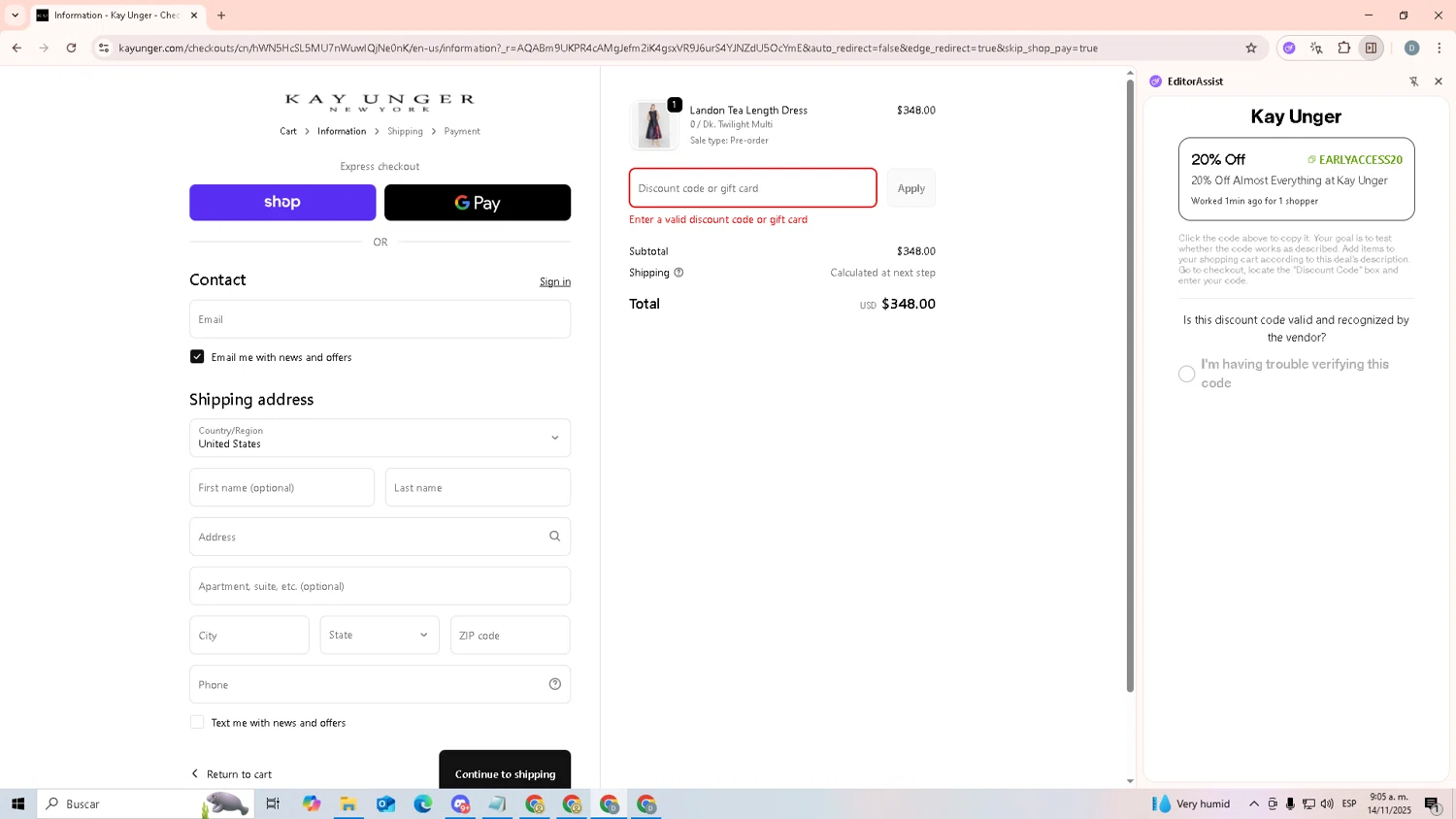
Task: Open Microsoft Edge from taskbar
Action: pos(423,803)
